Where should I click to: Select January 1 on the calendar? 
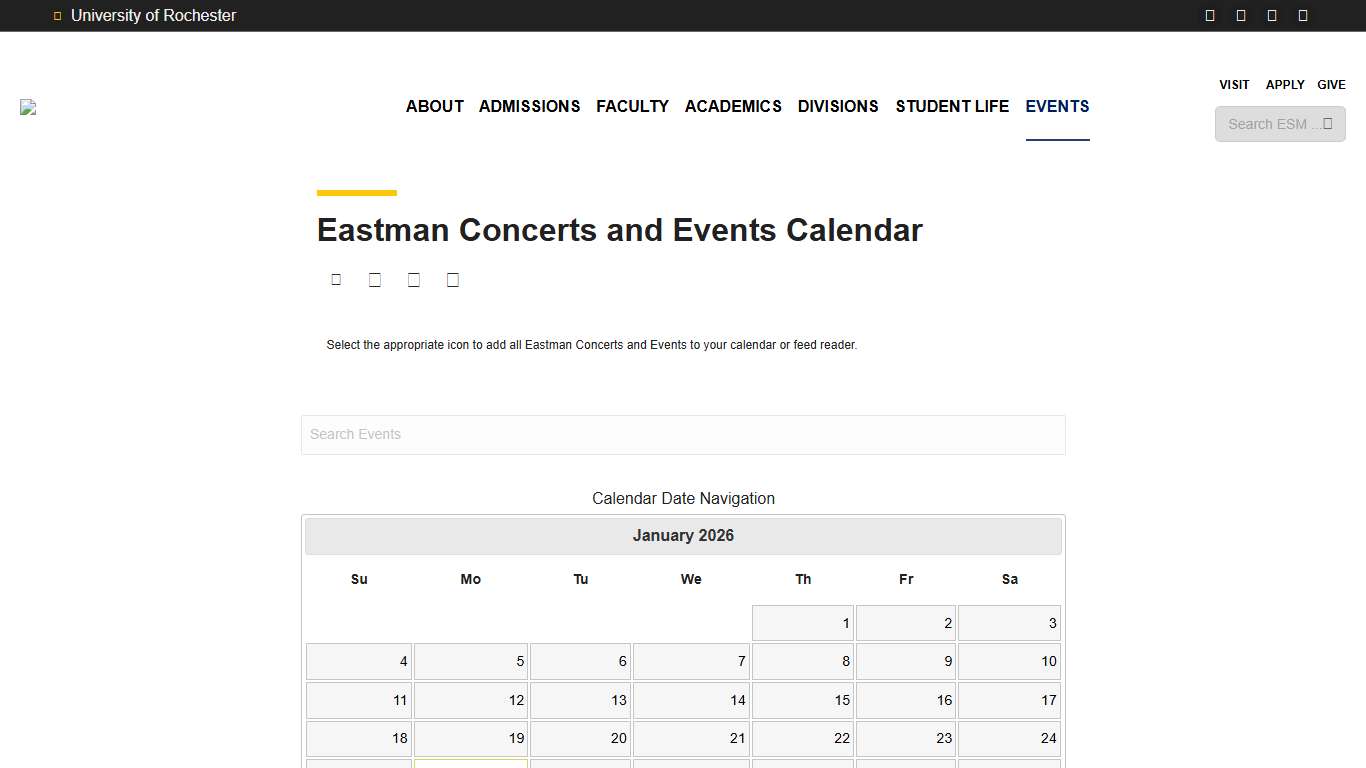(802, 622)
